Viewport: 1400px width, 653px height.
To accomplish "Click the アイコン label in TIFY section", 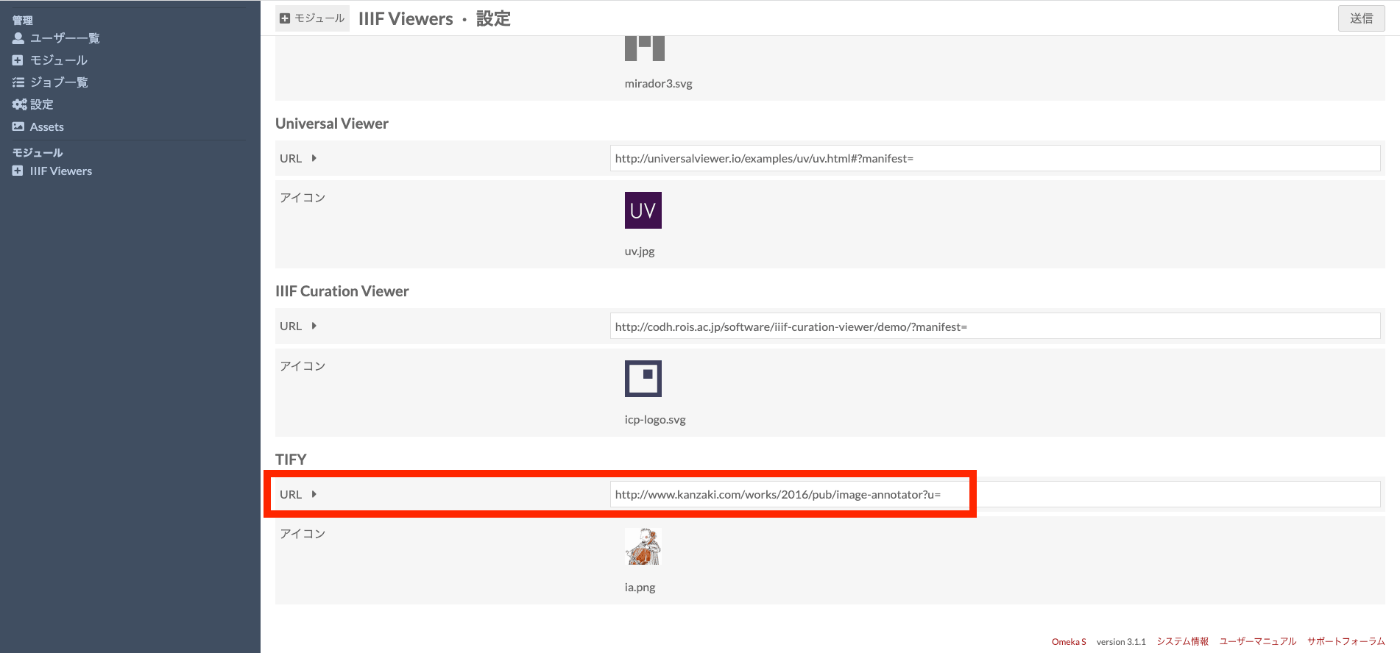I will [x=302, y=533].
